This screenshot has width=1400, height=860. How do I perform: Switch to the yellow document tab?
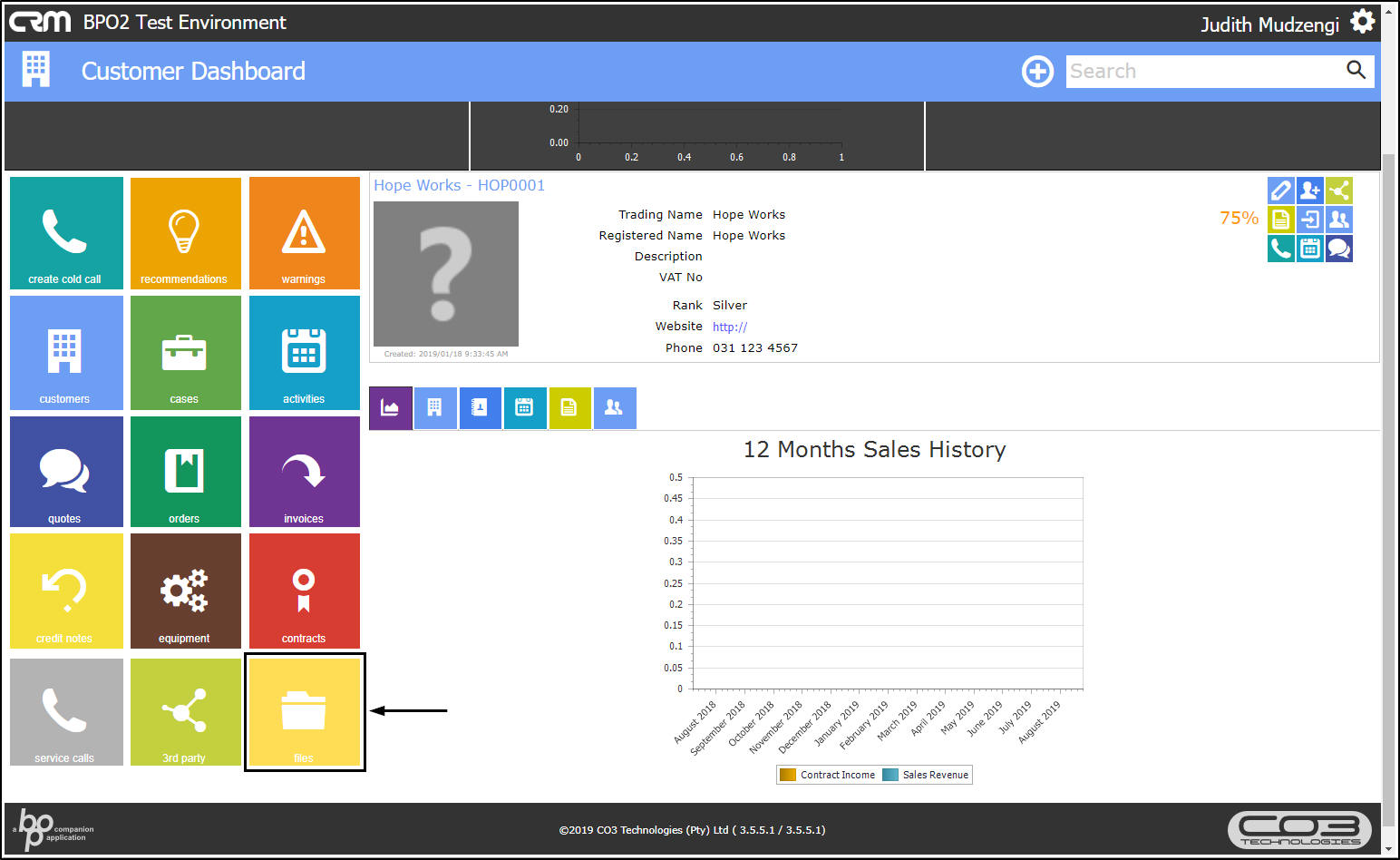(x=569, y=408)
